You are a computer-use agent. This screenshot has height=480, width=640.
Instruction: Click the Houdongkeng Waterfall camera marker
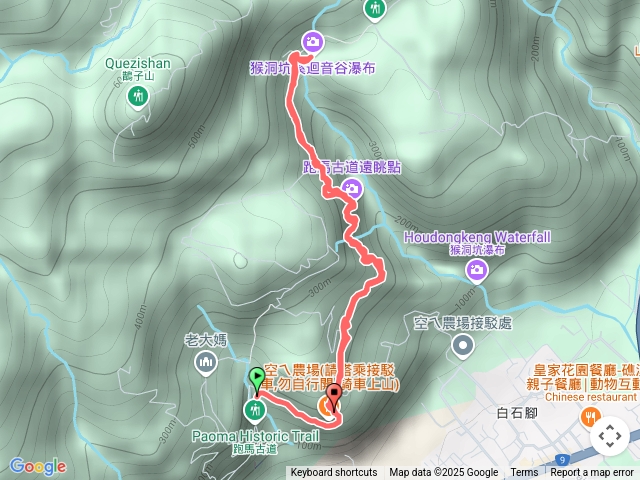477,271
